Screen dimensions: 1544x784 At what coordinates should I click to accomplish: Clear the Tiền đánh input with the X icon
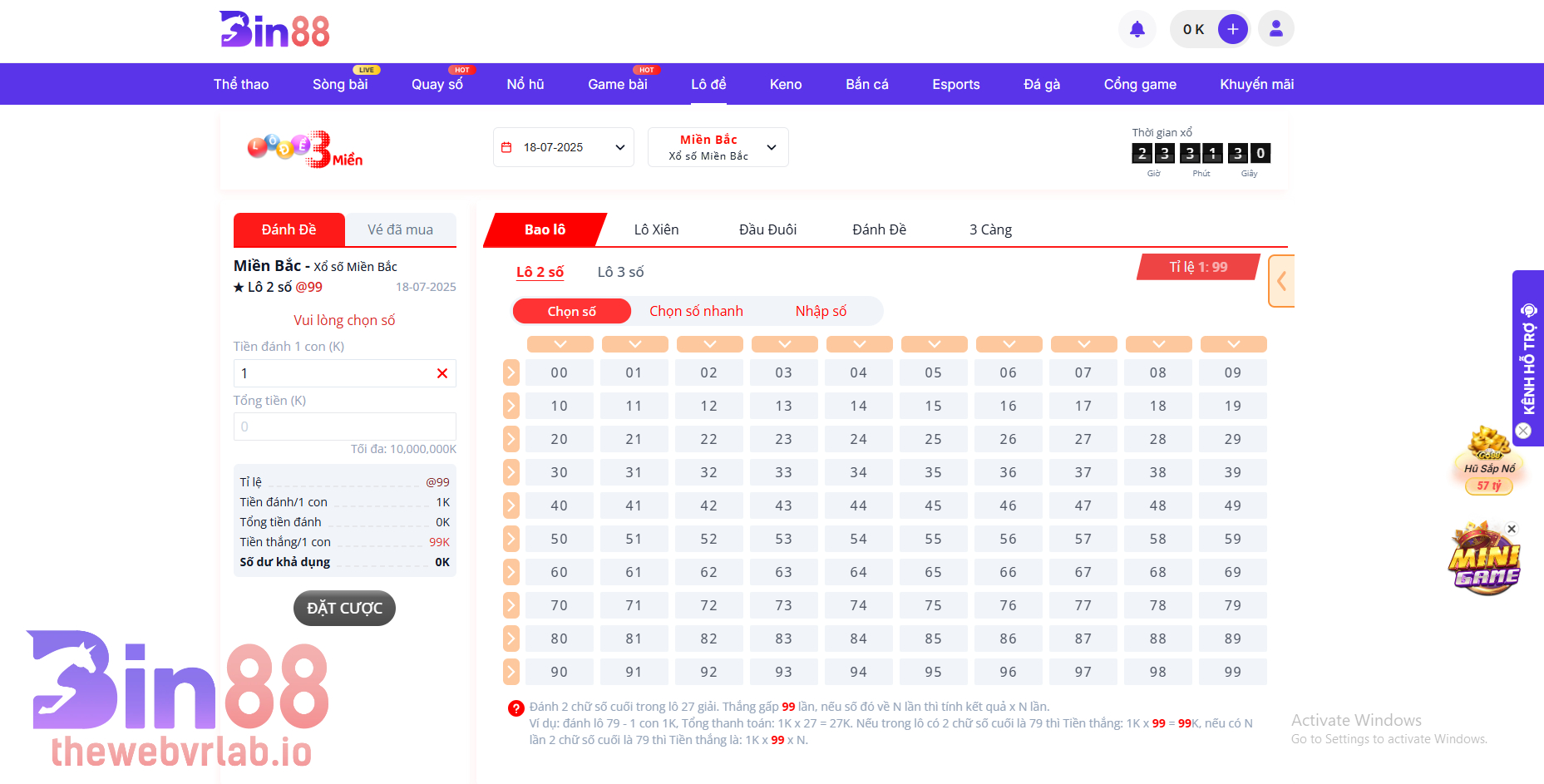click(x=442, y=373)
